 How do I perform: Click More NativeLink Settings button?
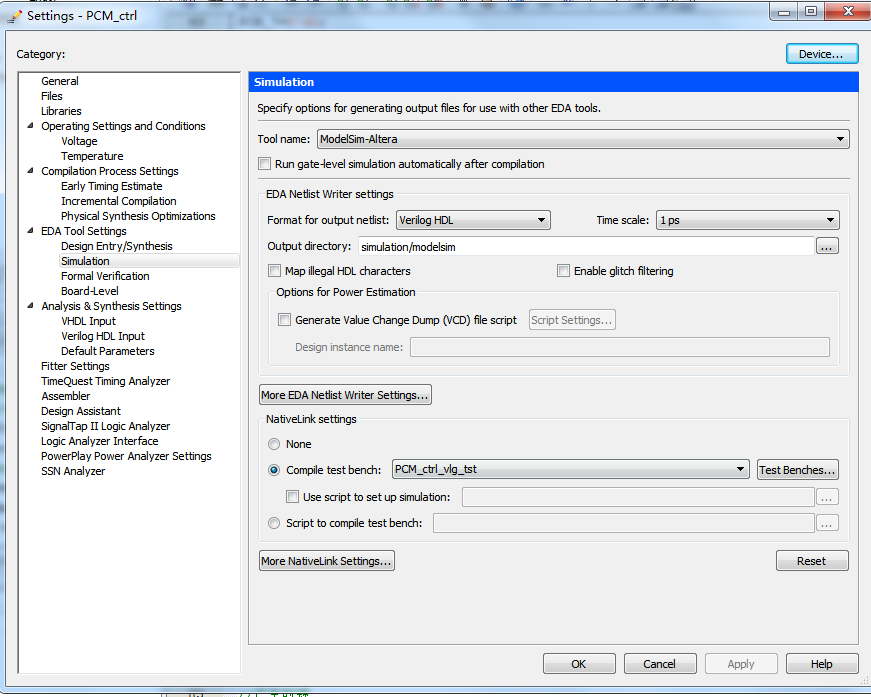327,561
